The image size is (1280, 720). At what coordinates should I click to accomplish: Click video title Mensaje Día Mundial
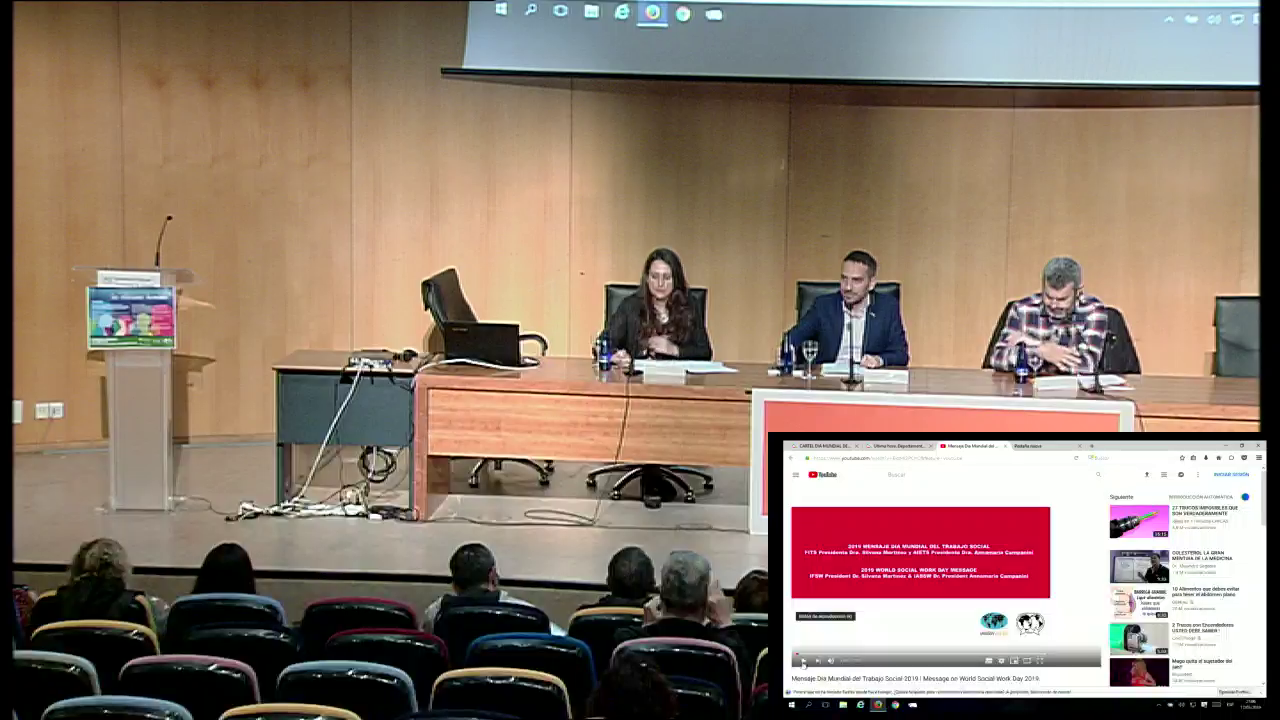coord(915,678)
